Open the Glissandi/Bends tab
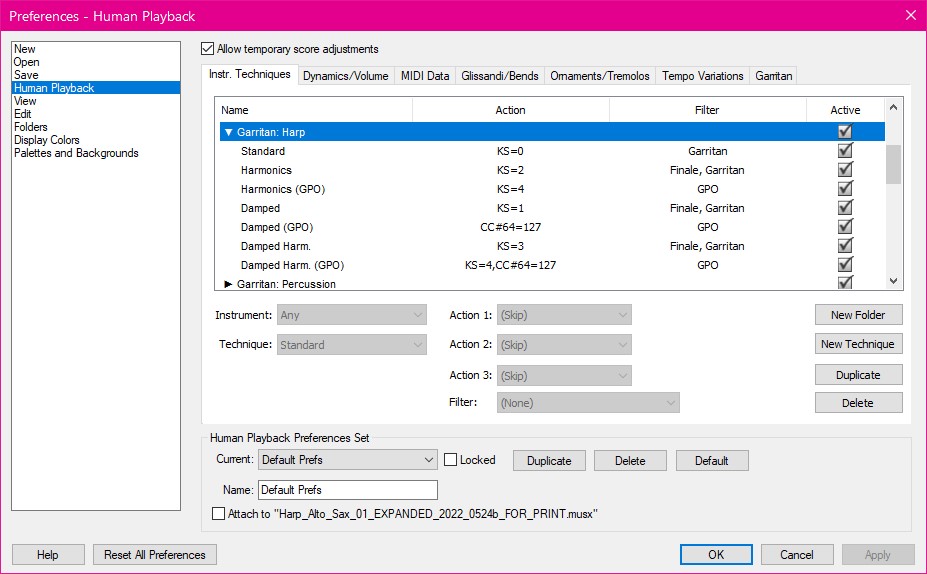The height and width of the screenshot is (574, 927). [499, 76]
